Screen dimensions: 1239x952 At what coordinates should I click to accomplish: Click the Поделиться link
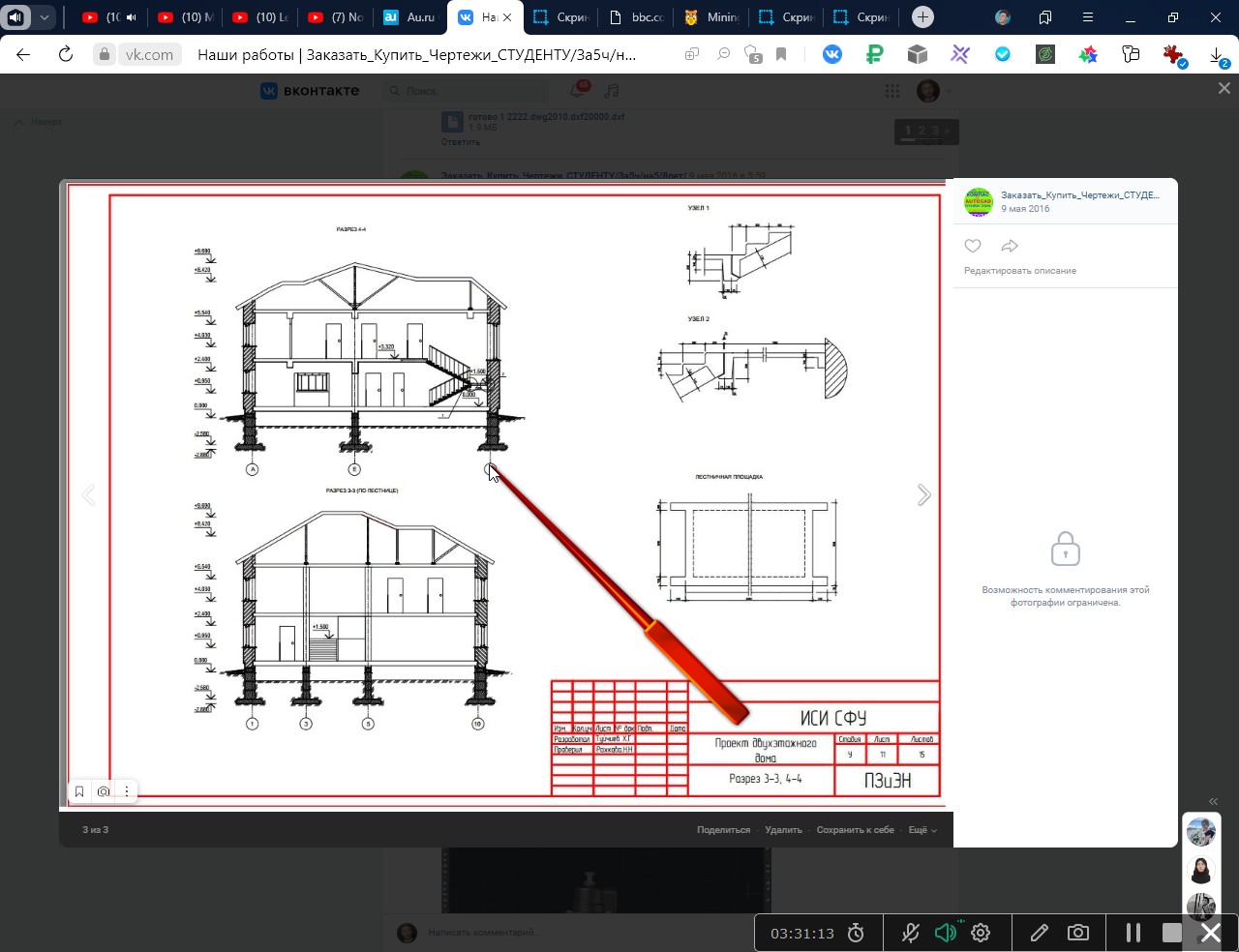tap(723, 830)
